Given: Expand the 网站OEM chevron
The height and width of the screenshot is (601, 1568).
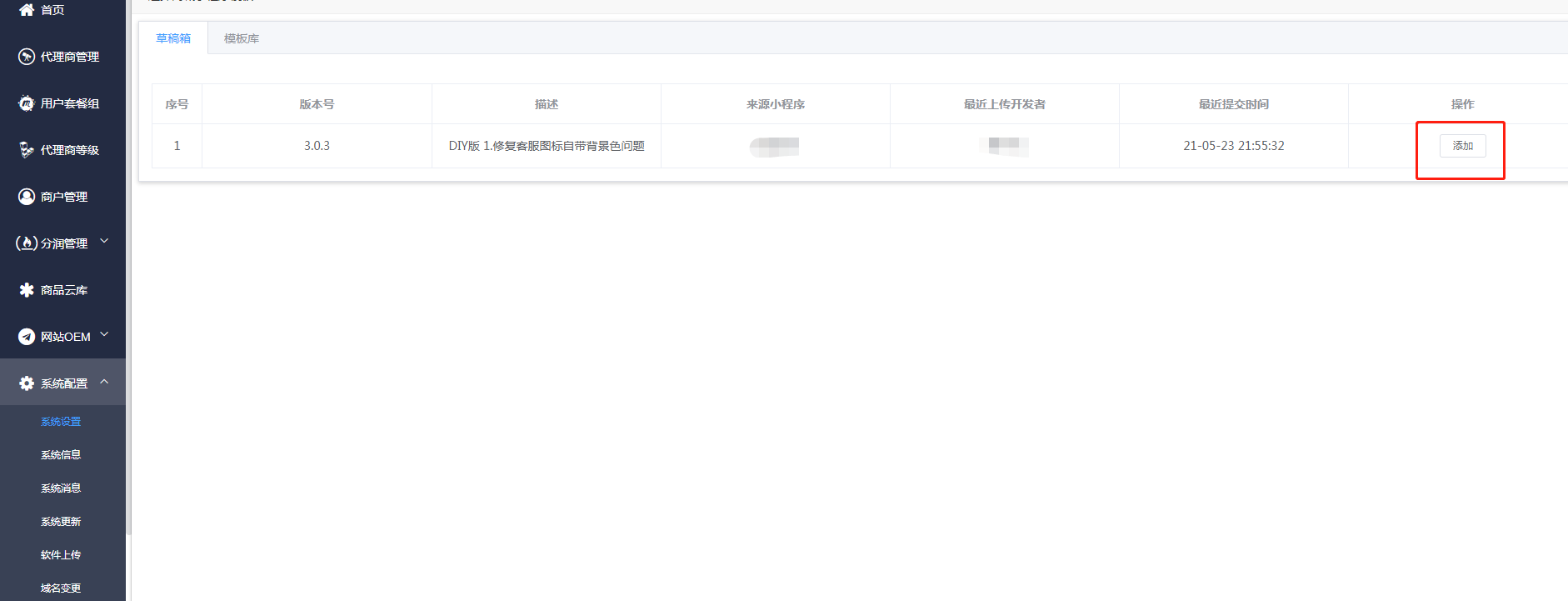Looking at the screenshot, I should (x=104, y=335).
